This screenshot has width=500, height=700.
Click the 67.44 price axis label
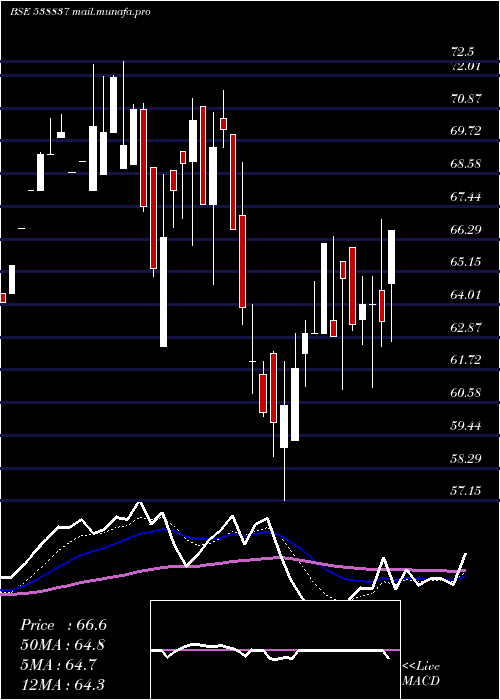466,196
